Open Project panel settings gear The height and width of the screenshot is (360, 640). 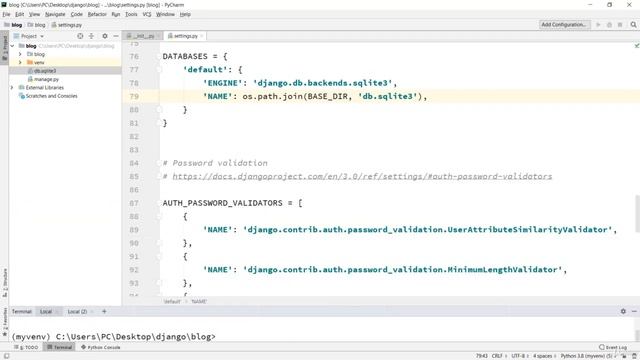click(x=105, y=36)
